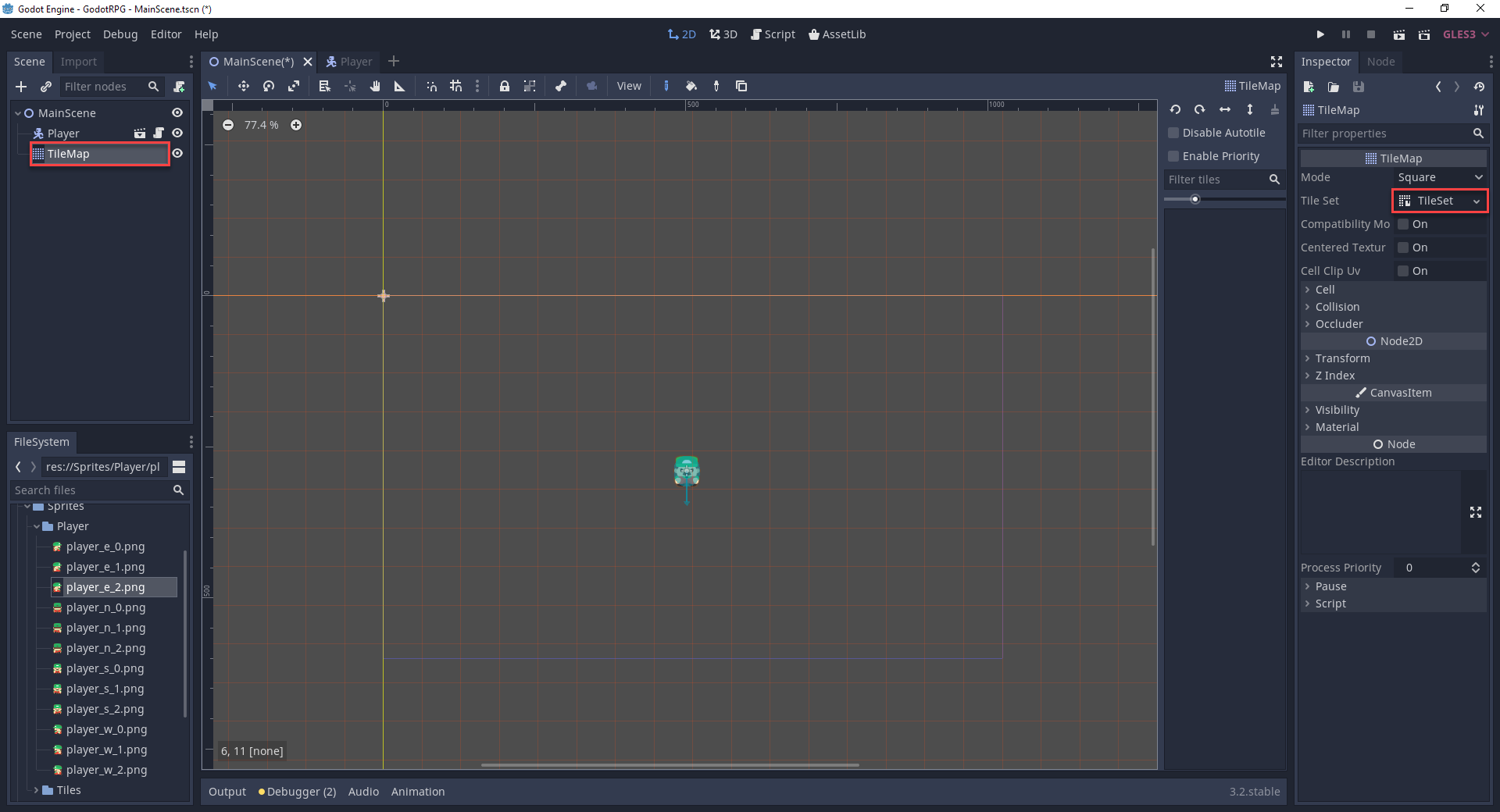Switch to Script workspace
Viewport: 1500px width, 812px height.
coord(773,34)
